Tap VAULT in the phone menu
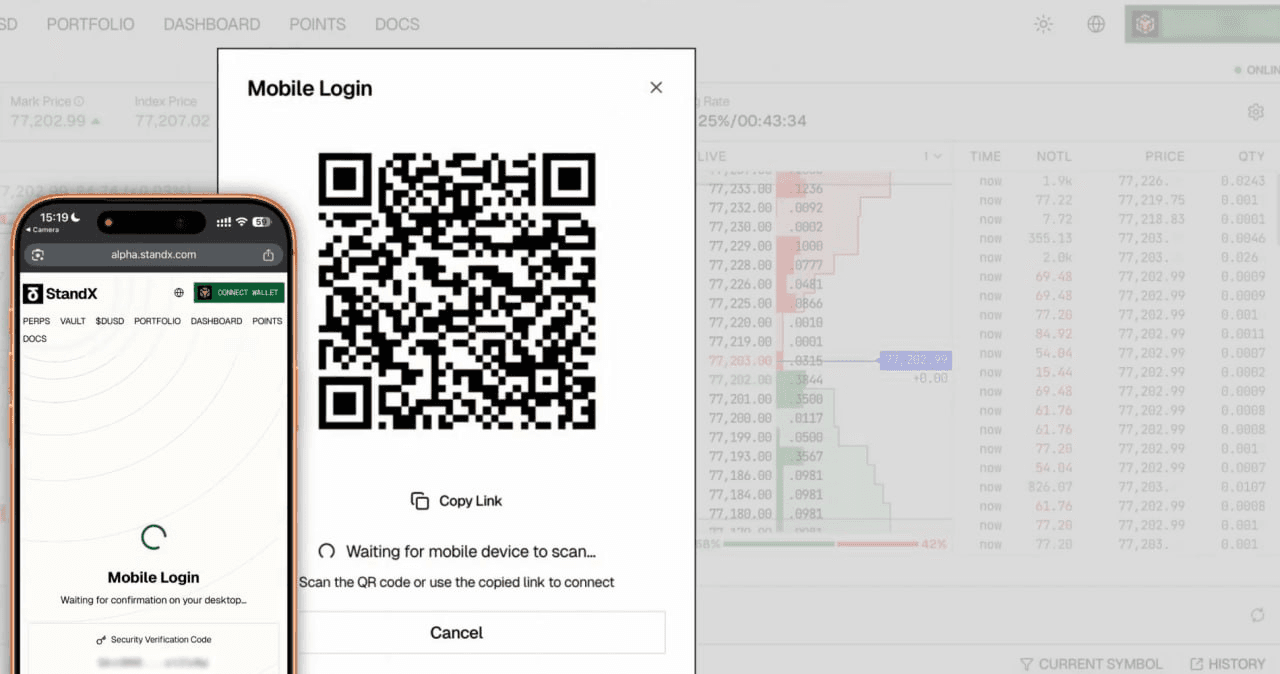The width and height of the screenshot is (1280, 674). click(x=72, y=321)
